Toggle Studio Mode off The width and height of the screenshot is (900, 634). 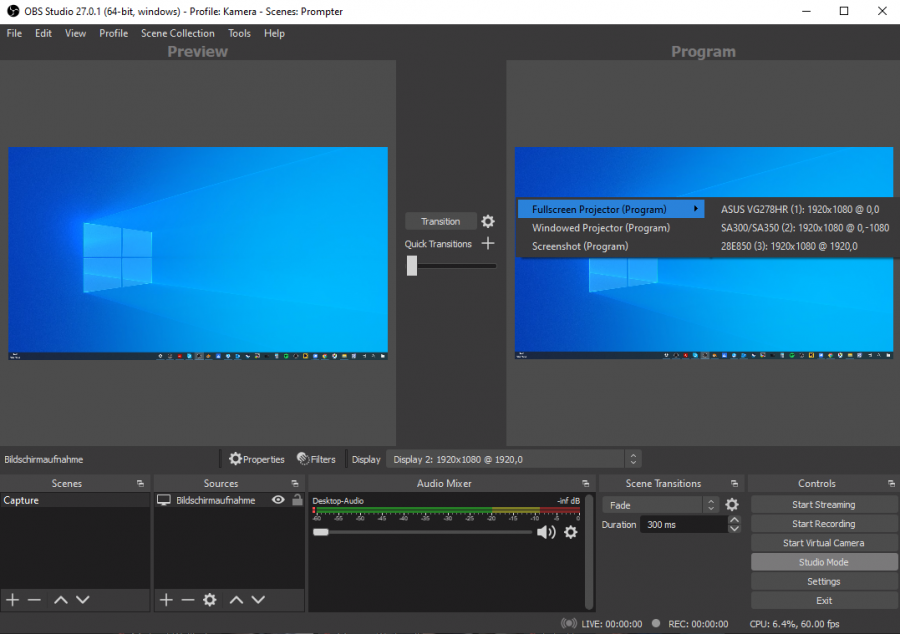(x=824, y=562)
